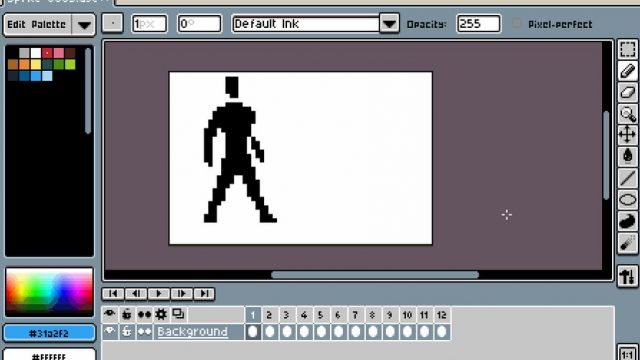Select the Pencil tool
Screen dimensions: 640x360
click(x=627, y=71)
